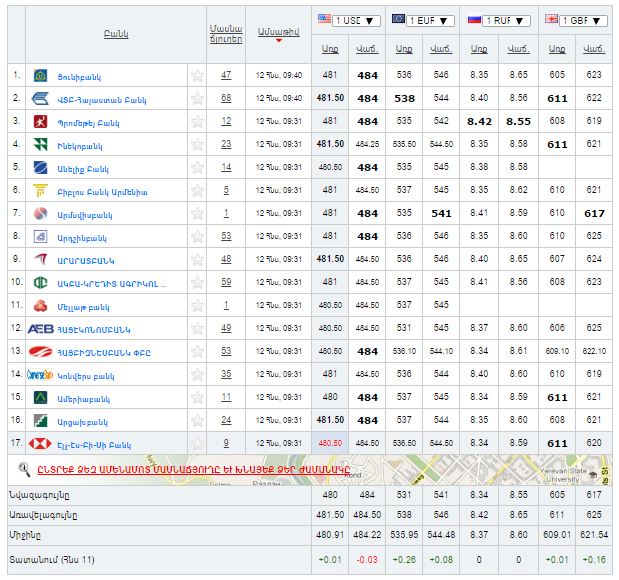Click the yellow bank logo in row 6
This screenshot has height=580, width=619.
click(x=40, y=191)
